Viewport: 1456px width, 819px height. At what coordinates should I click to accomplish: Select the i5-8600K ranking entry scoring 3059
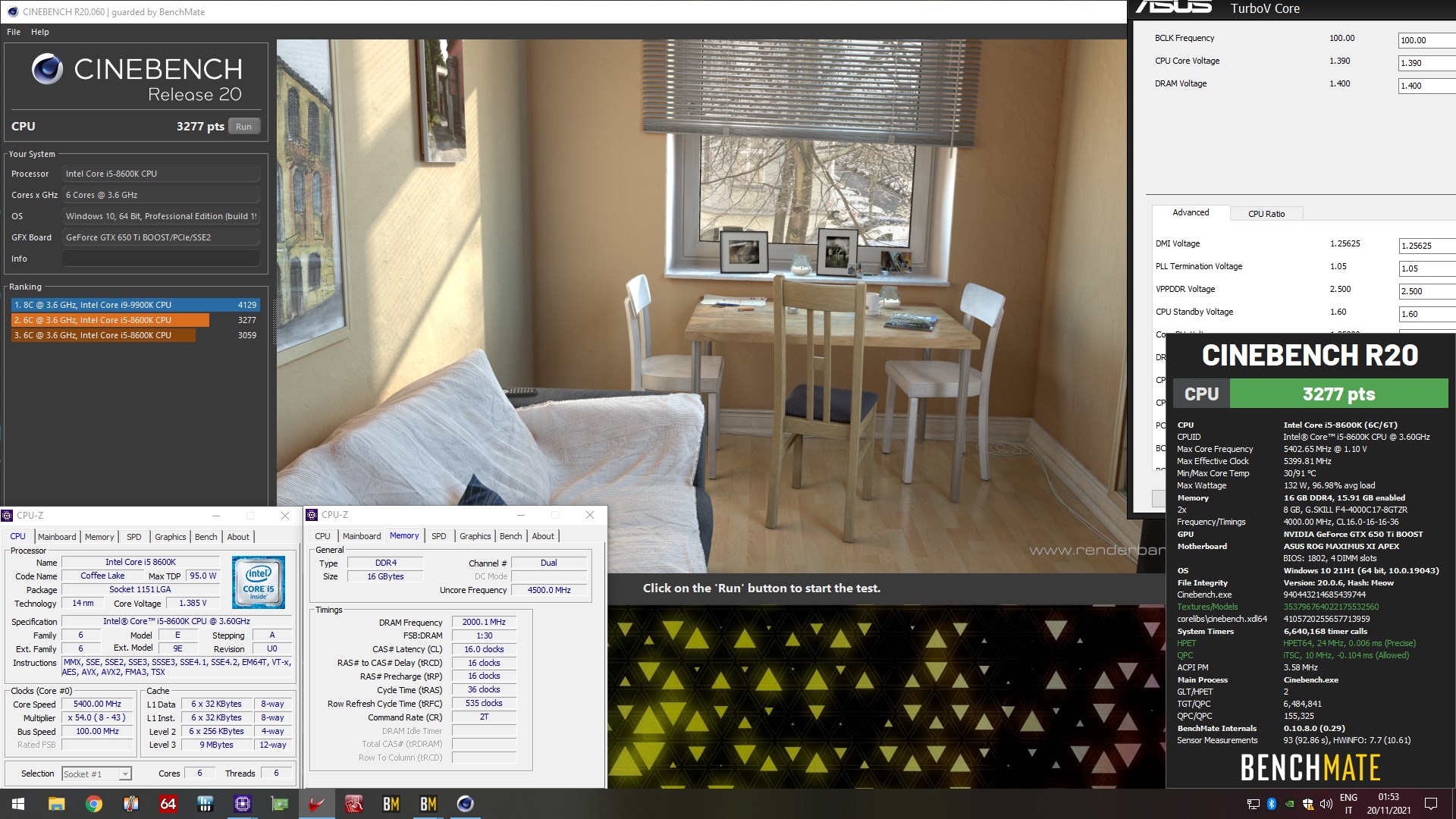[x=135, y=335]
